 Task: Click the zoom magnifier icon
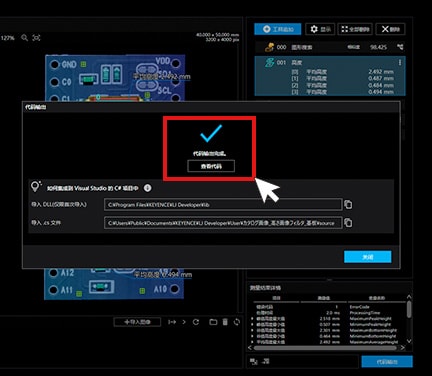[24, 38]
